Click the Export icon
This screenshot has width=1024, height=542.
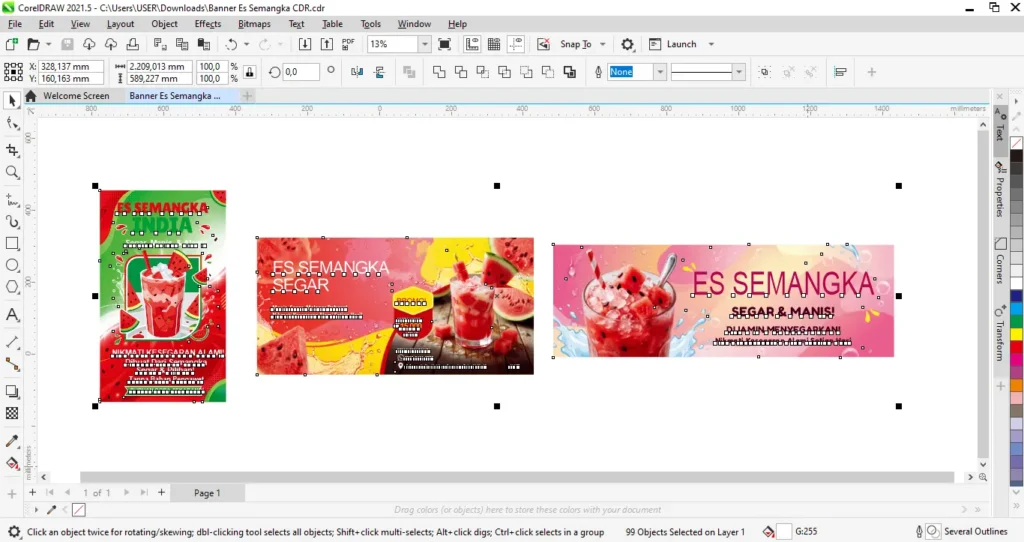327,44
